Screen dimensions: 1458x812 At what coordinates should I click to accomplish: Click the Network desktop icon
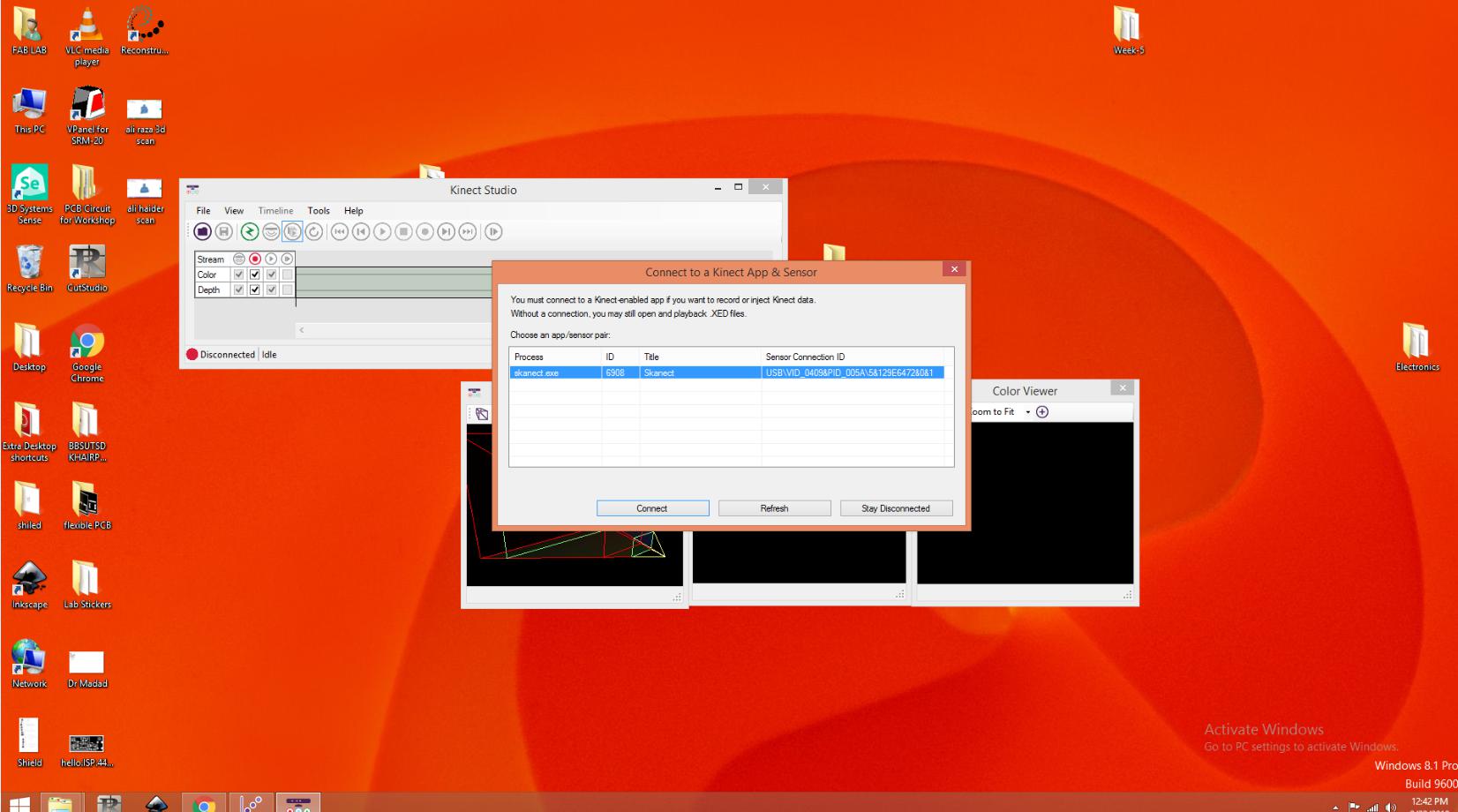click(29, 665)
